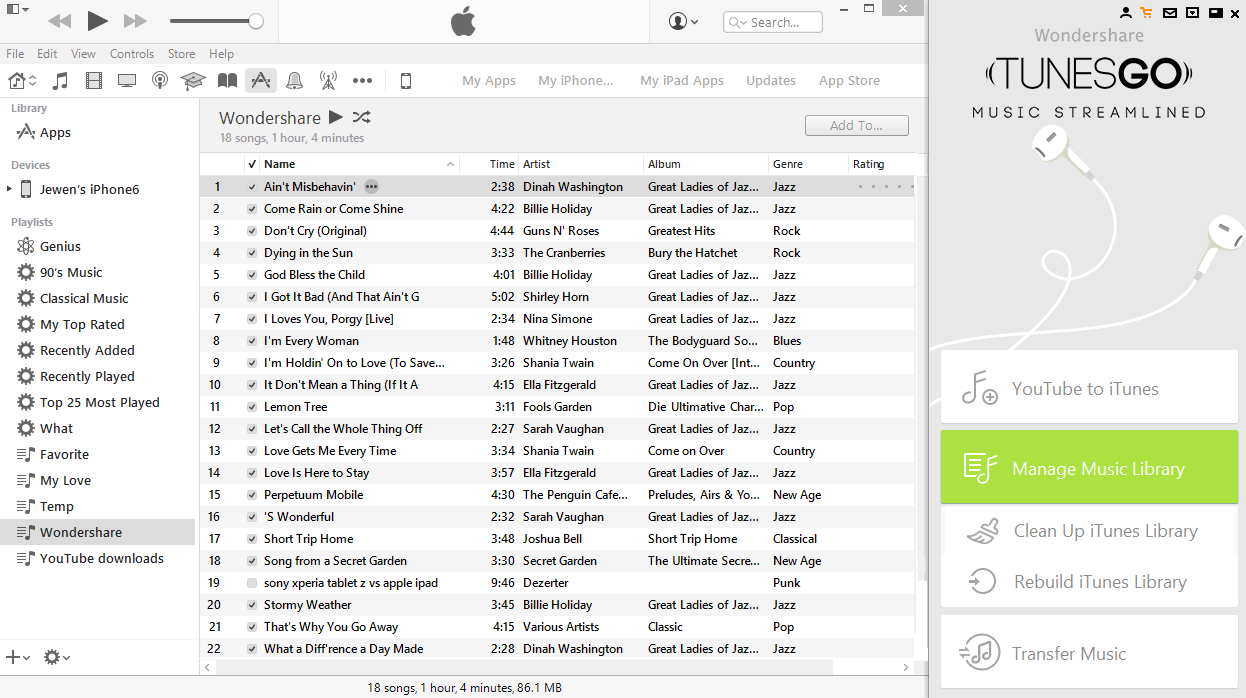Click the iPhone device icon in toolbar

[x=406, y=81]
